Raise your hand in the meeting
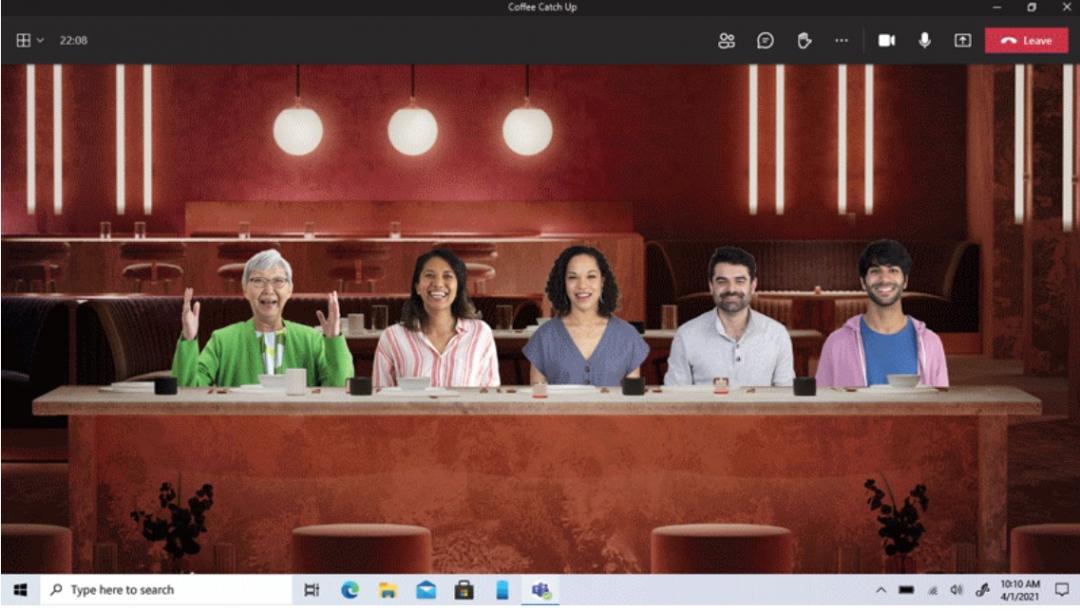Image resolution: width=1080 pixels, height=611 pixels. coord(803,41)
